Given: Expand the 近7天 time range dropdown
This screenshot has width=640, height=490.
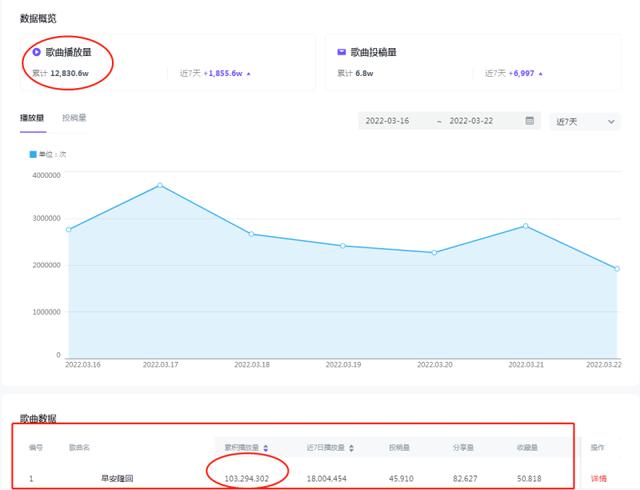Looking at the screenshot, I should [585, 121].
